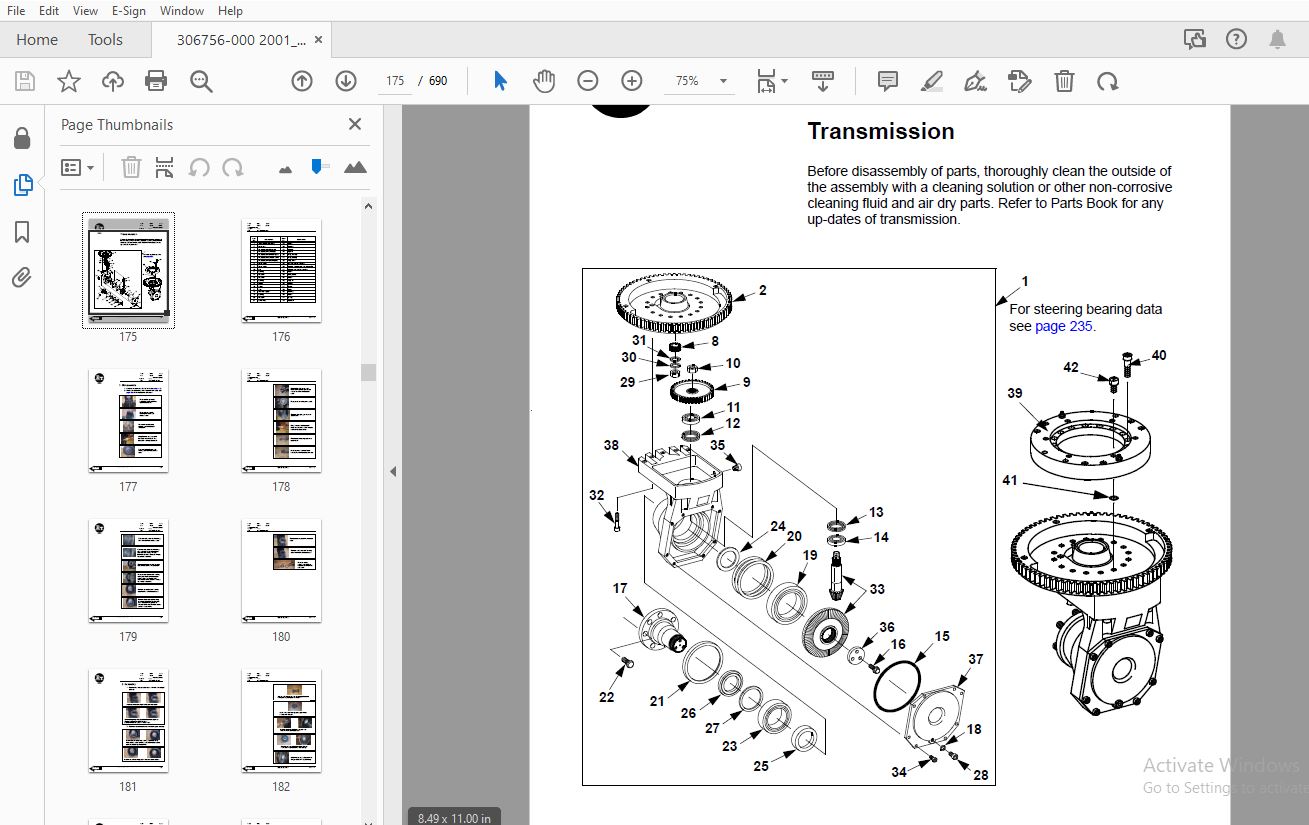Open the View menu
This screenshot has height=825, width=1309.
point(86,11)
